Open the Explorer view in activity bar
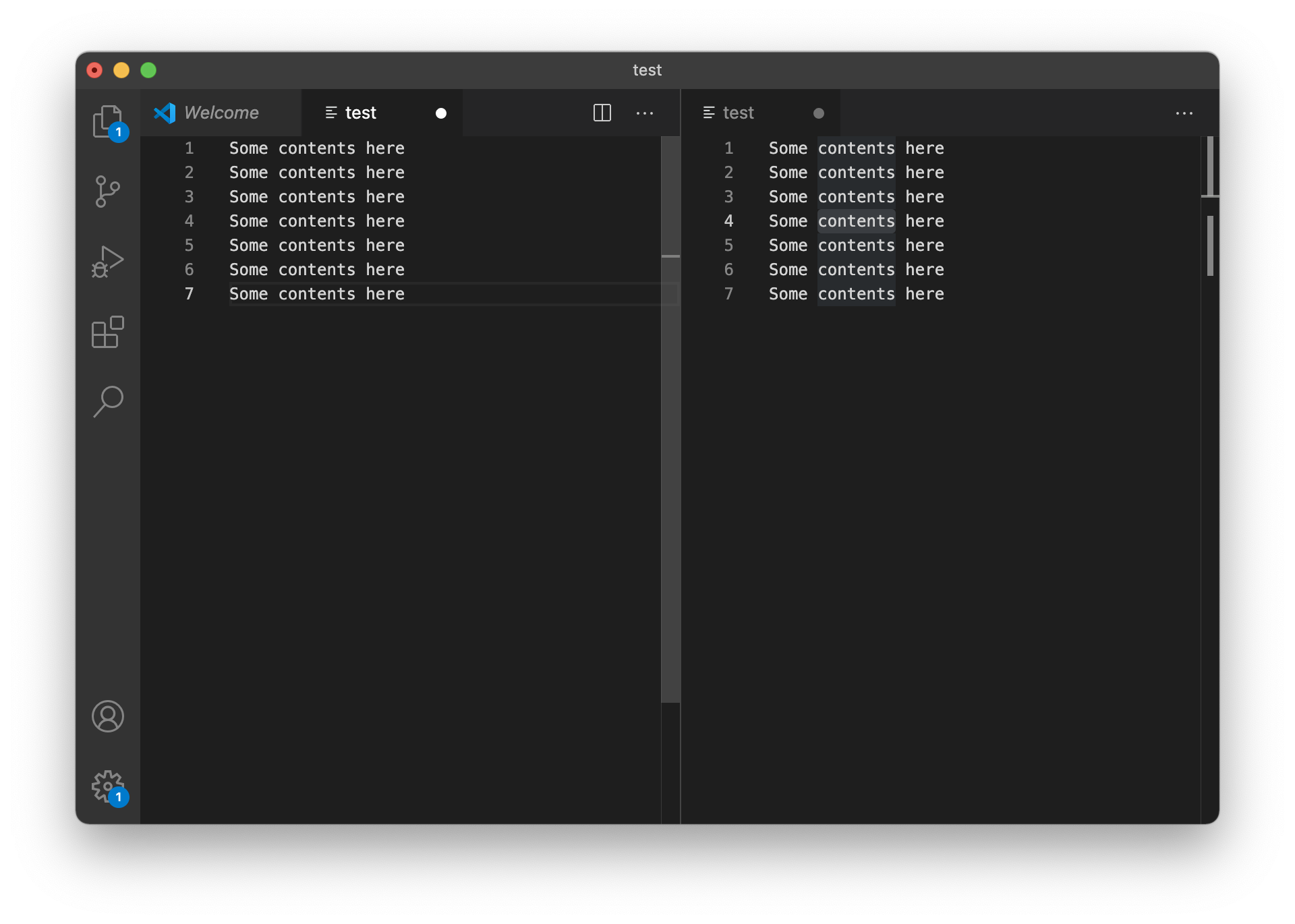 pyautogui.click(x=108, y=122)
